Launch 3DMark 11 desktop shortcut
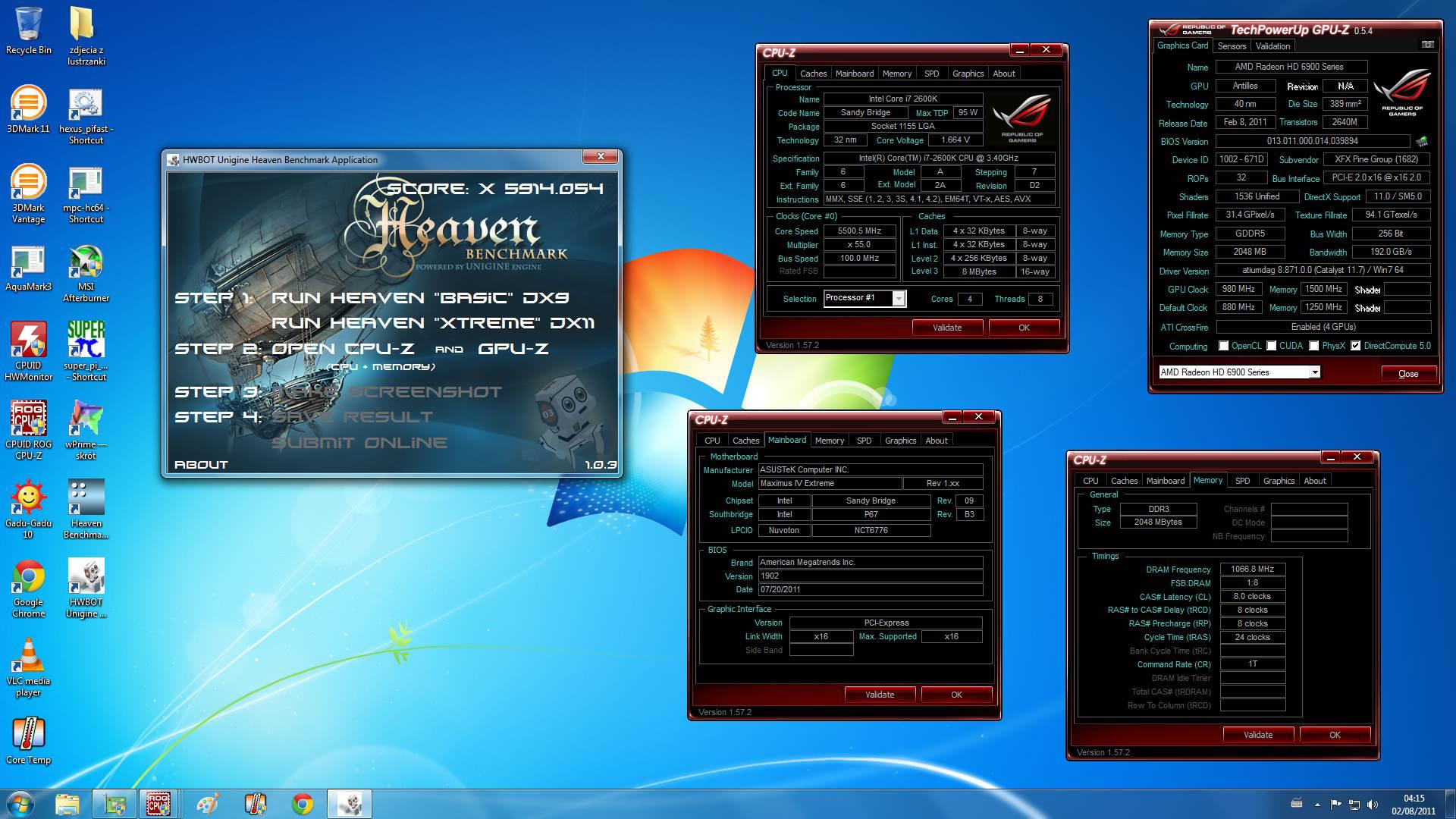The height and width of the screenshot is (819, 1456). tap(29, 109)
